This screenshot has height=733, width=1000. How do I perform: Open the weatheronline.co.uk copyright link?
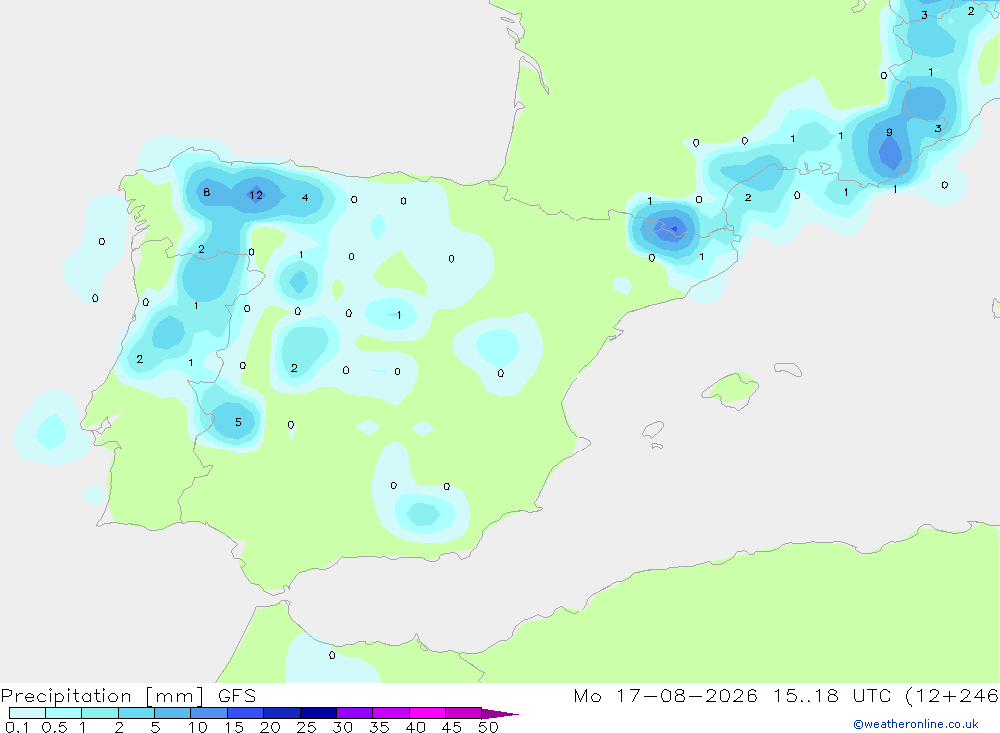916,724
